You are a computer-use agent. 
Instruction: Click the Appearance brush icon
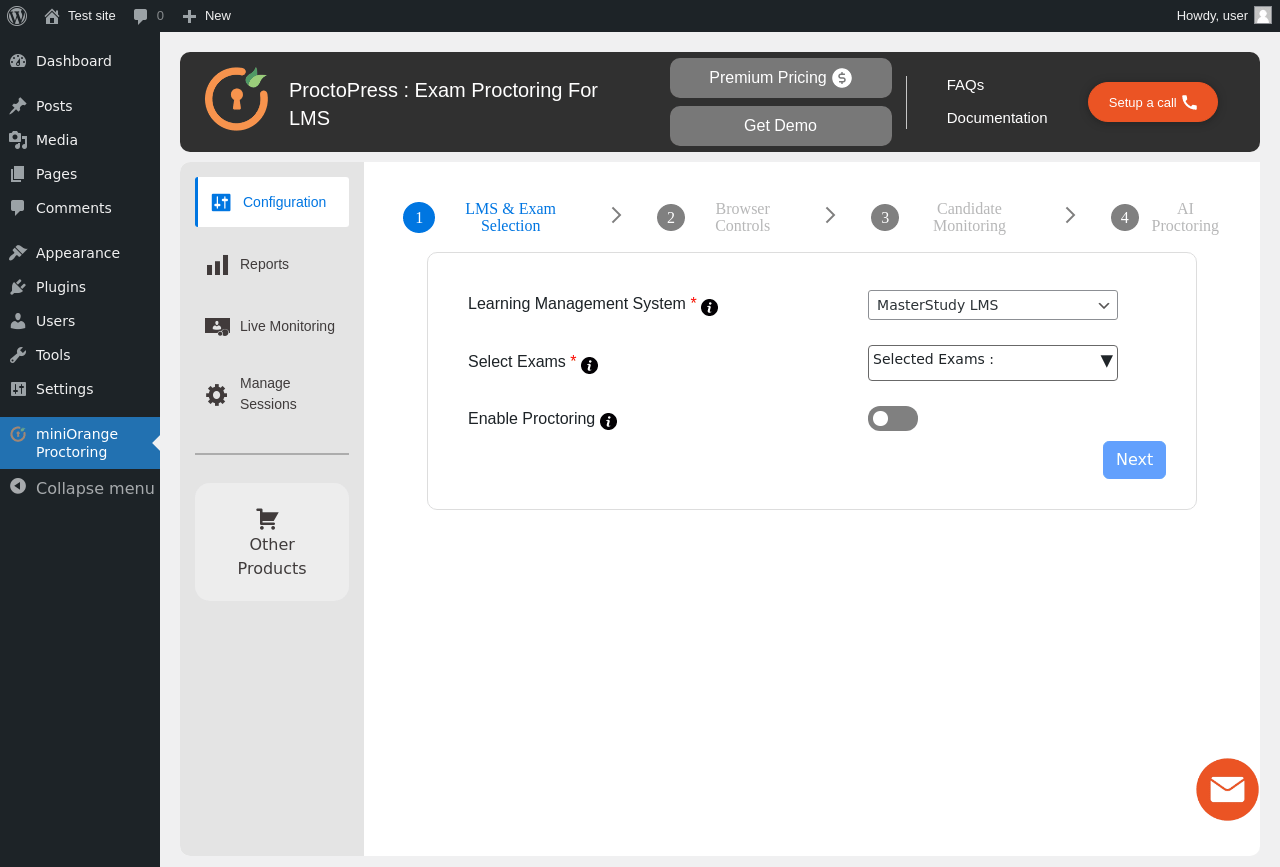pyautogui.click(x=18, y=253)
